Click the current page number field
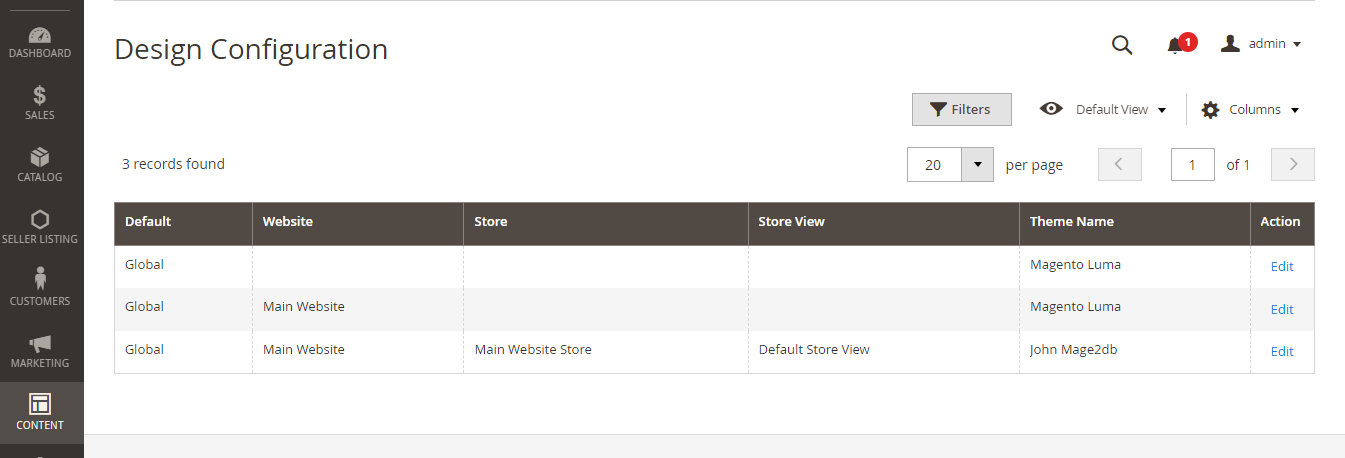 1193,165
